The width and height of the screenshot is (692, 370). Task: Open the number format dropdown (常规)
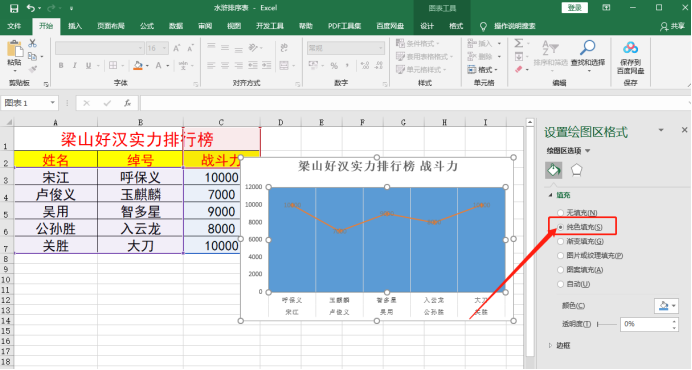(x=380, y=48)
